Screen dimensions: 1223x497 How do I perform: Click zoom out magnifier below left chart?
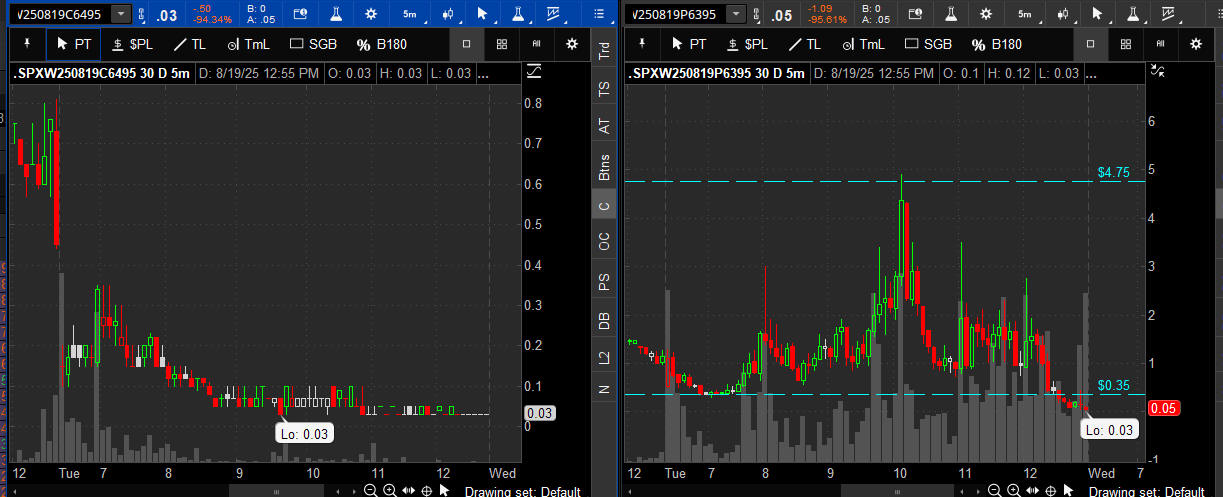tap(371, 490)
